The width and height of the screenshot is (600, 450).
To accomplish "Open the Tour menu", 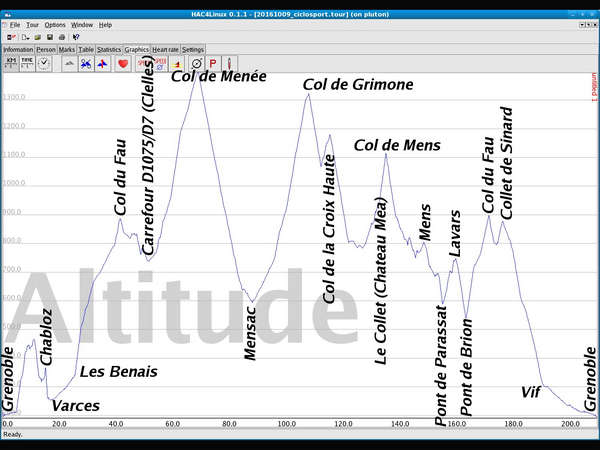I will click(33, 24).
